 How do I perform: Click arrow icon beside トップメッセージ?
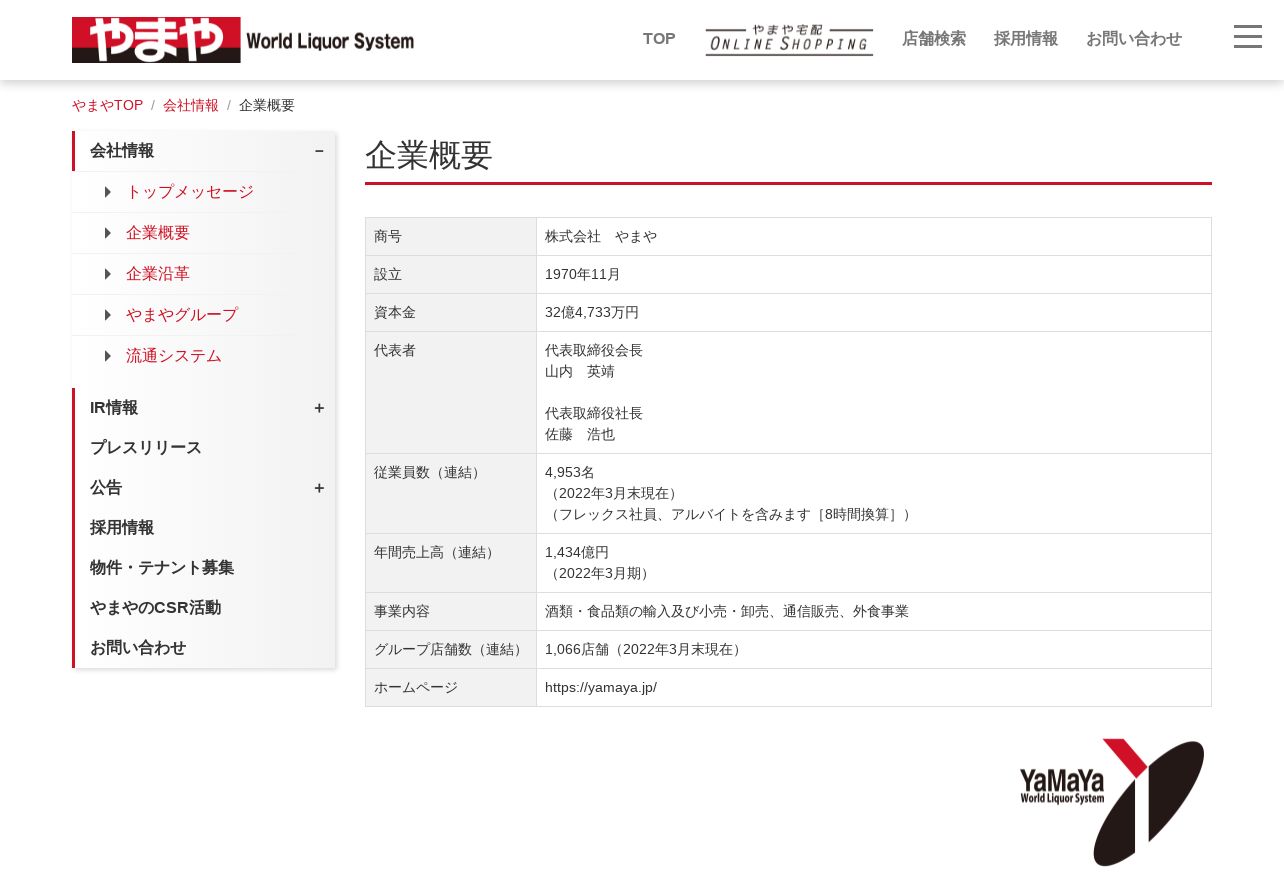pos(108,192)
